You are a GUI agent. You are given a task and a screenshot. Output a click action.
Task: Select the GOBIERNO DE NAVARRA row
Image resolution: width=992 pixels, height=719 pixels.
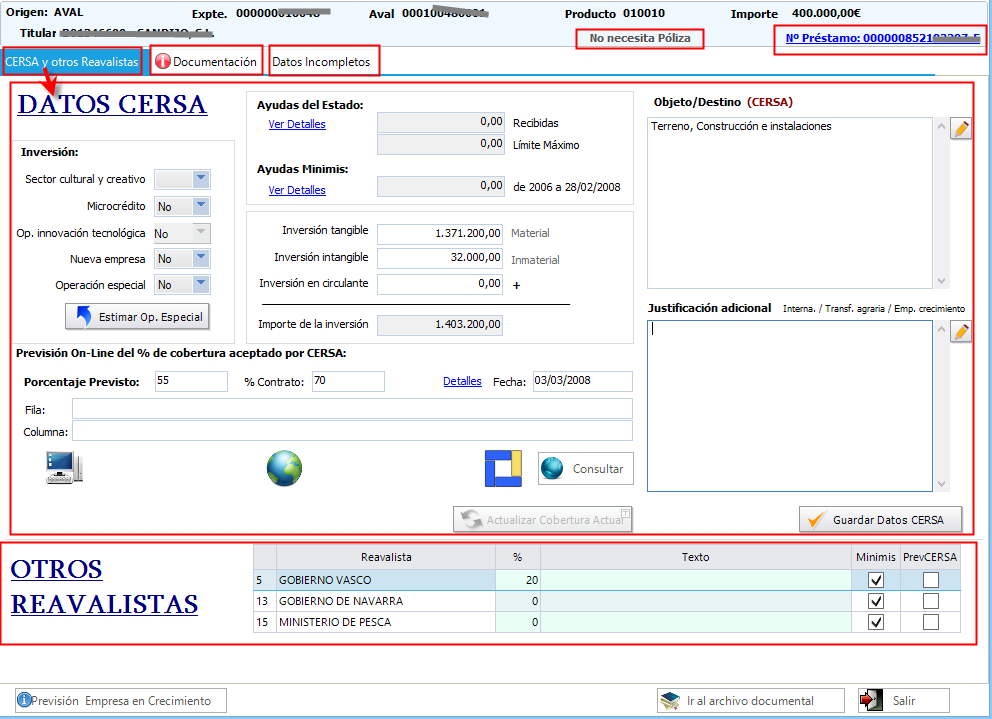pyautogui.click(x=607, y=601)
